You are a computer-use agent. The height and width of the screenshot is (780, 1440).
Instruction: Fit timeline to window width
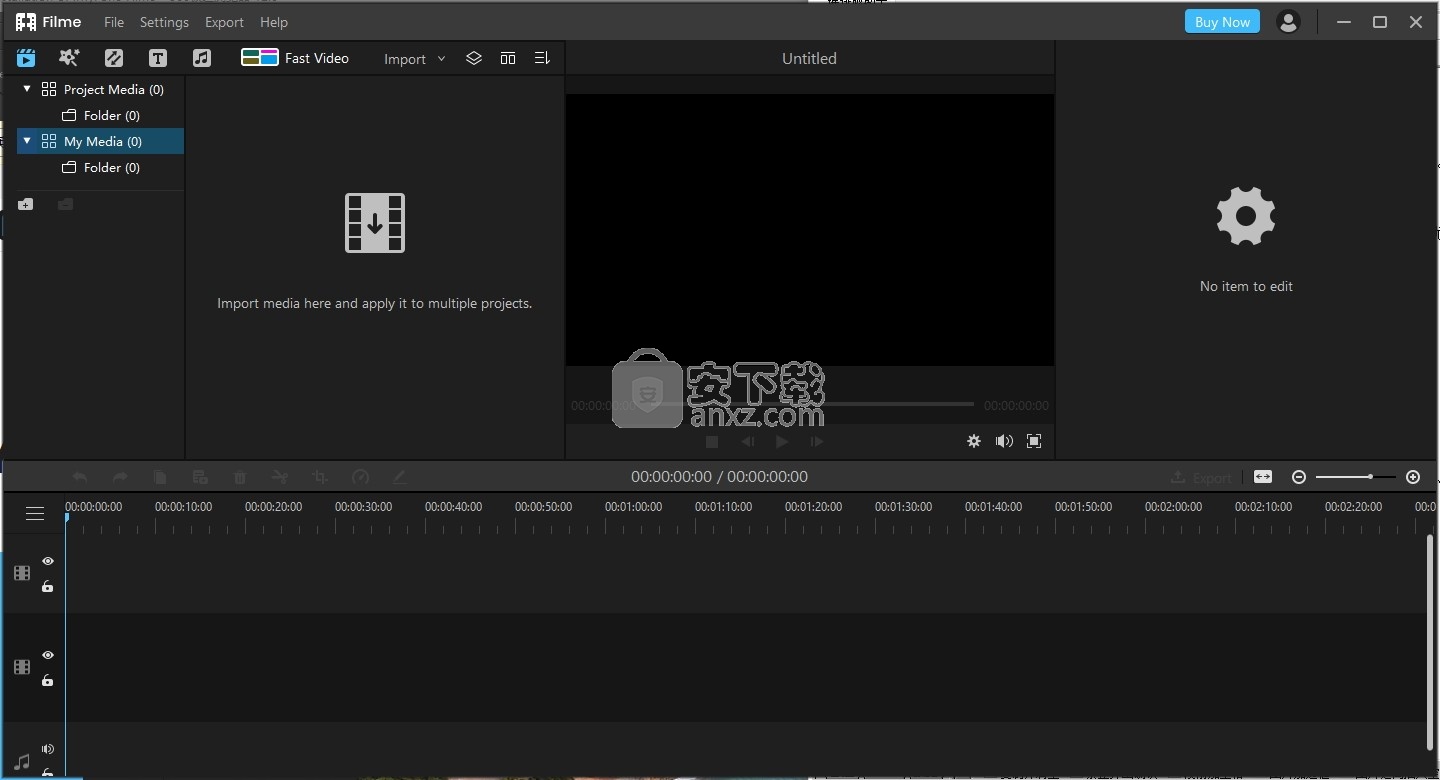[x=1263, y=477]
